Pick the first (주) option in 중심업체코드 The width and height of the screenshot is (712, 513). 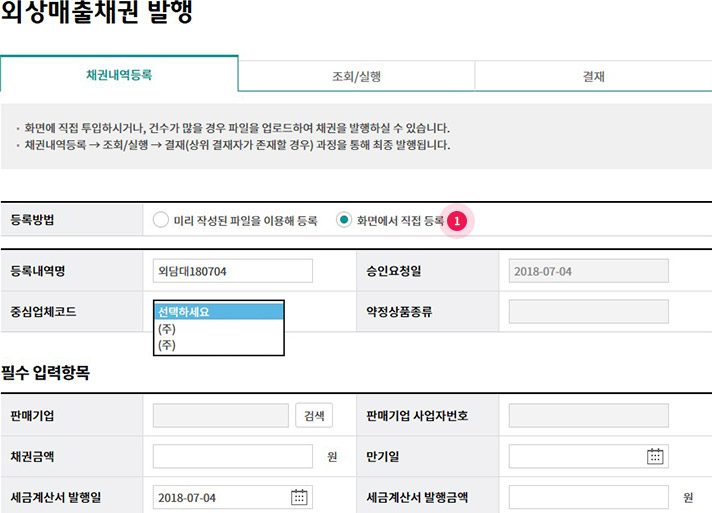(x=219, y=328)
